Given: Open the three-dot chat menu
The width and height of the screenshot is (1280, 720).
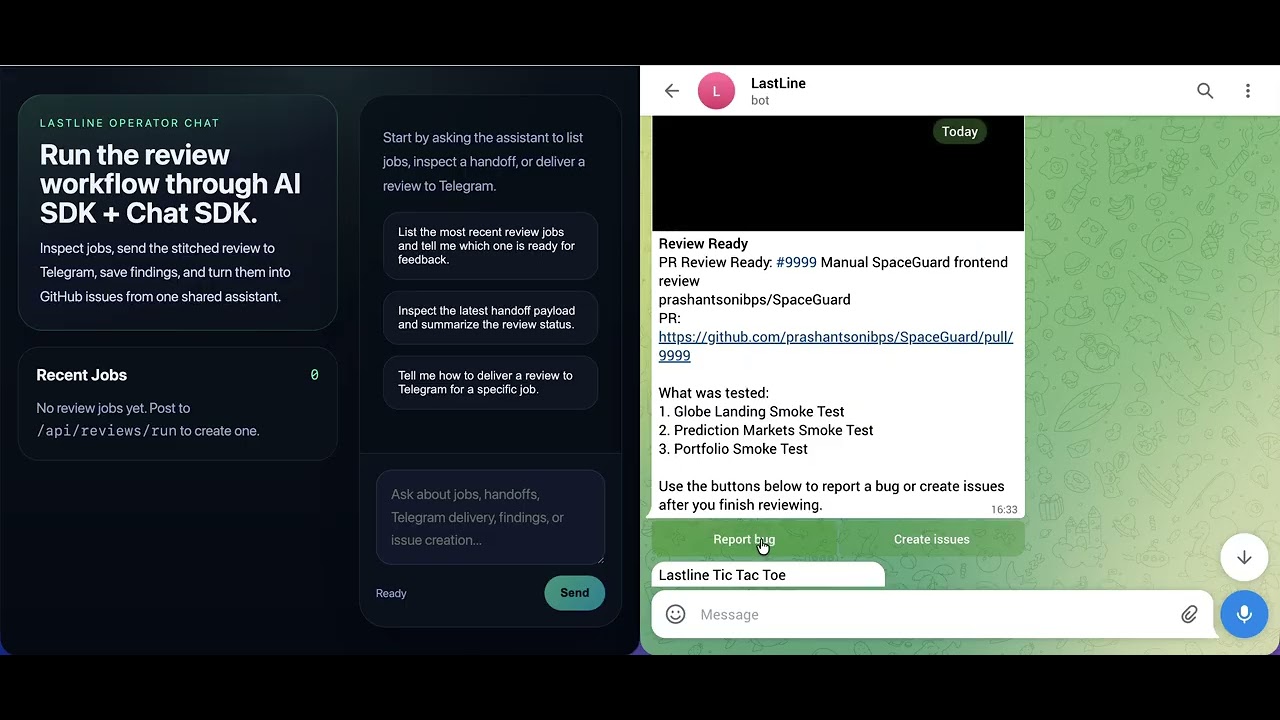Looking at the screenshot, I should [1247, 91].
